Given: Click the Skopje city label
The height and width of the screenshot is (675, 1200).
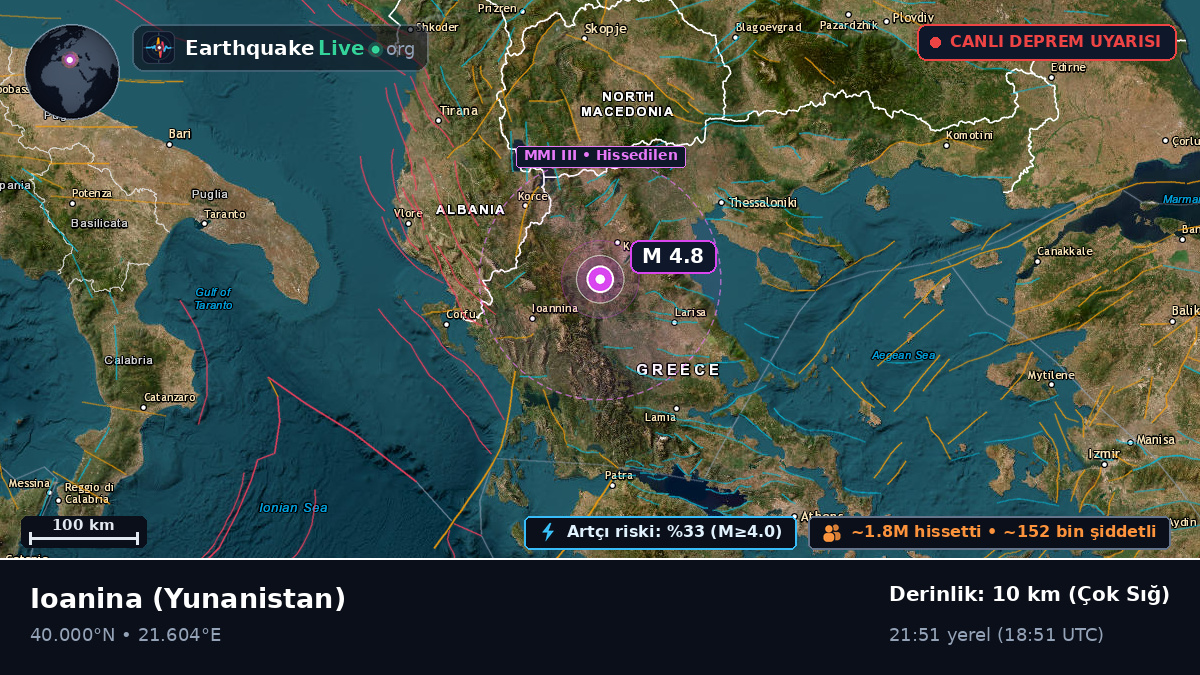Looking at the screenshot, I should (605, 29).
